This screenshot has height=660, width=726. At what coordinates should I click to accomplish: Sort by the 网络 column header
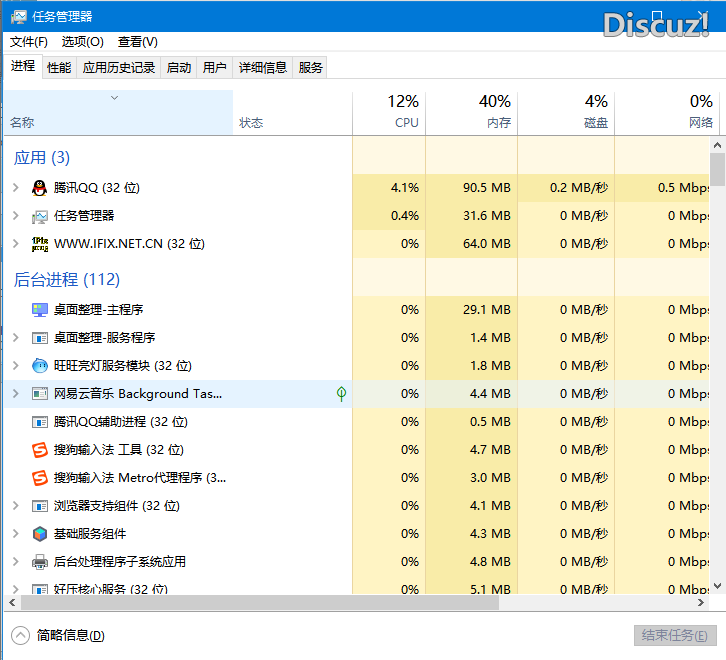[x=667, y=113]
